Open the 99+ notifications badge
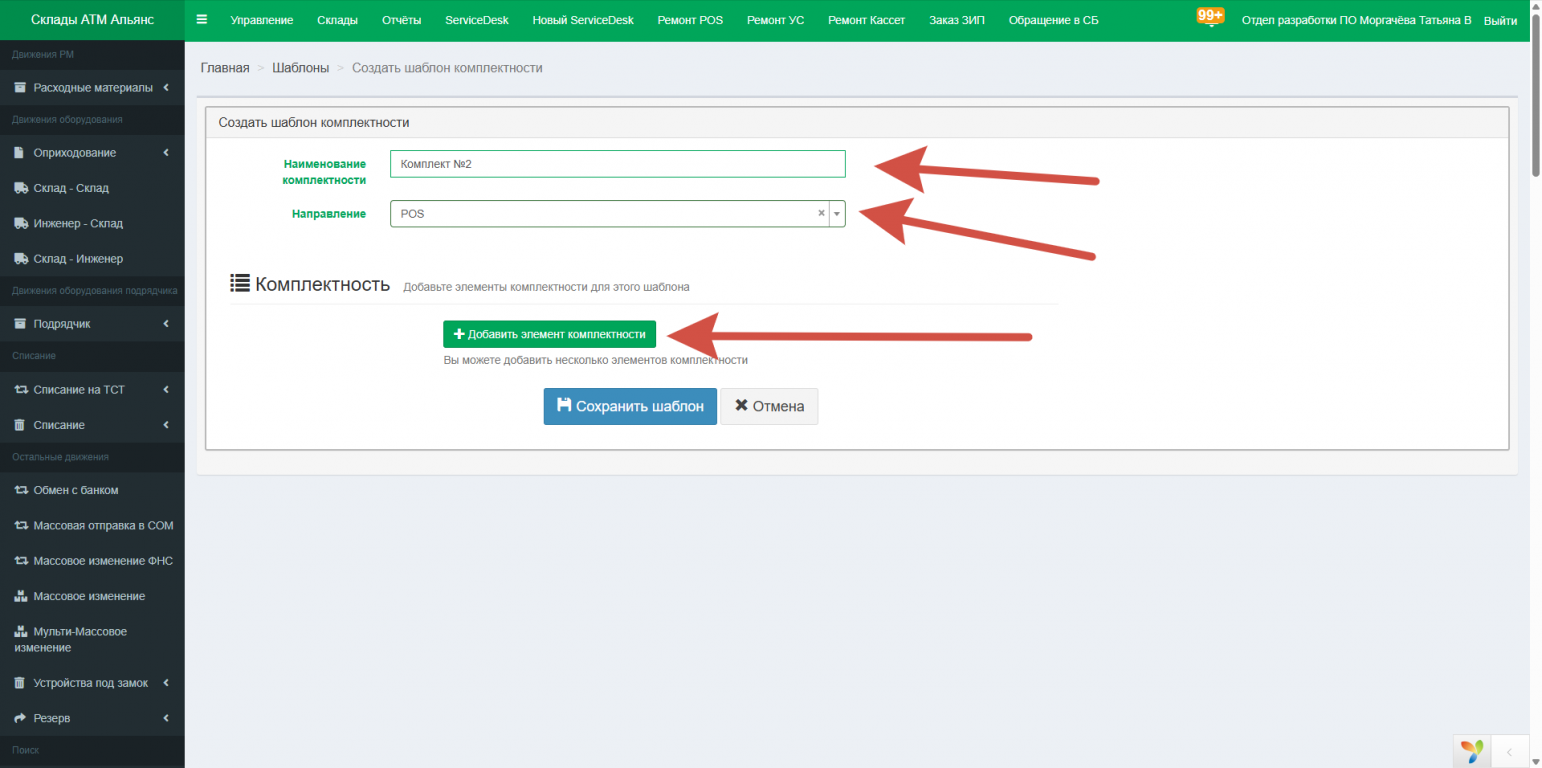Image resolution: width=1542 pixels, height=768 pixels. coord(1210,16)
